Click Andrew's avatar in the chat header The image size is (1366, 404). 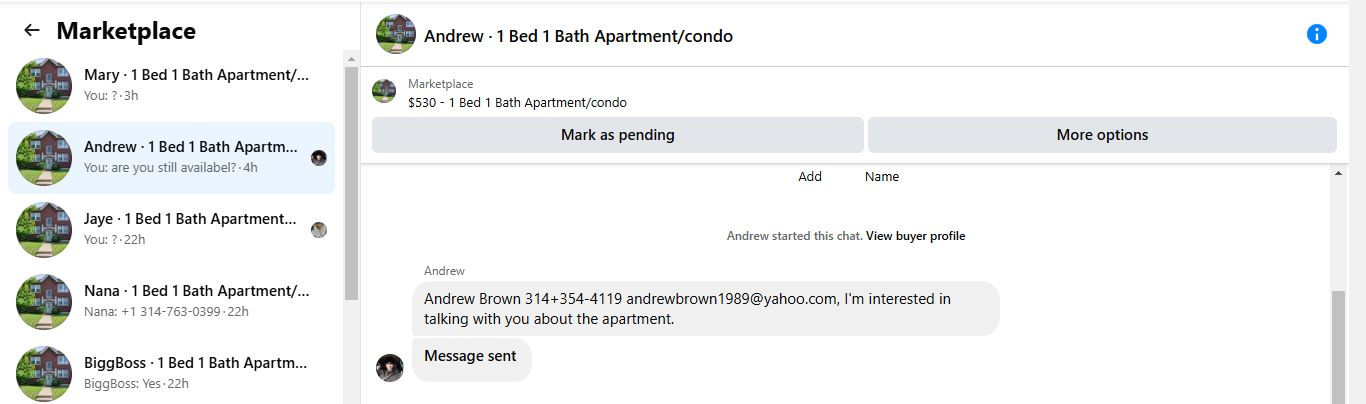point(396,35)
